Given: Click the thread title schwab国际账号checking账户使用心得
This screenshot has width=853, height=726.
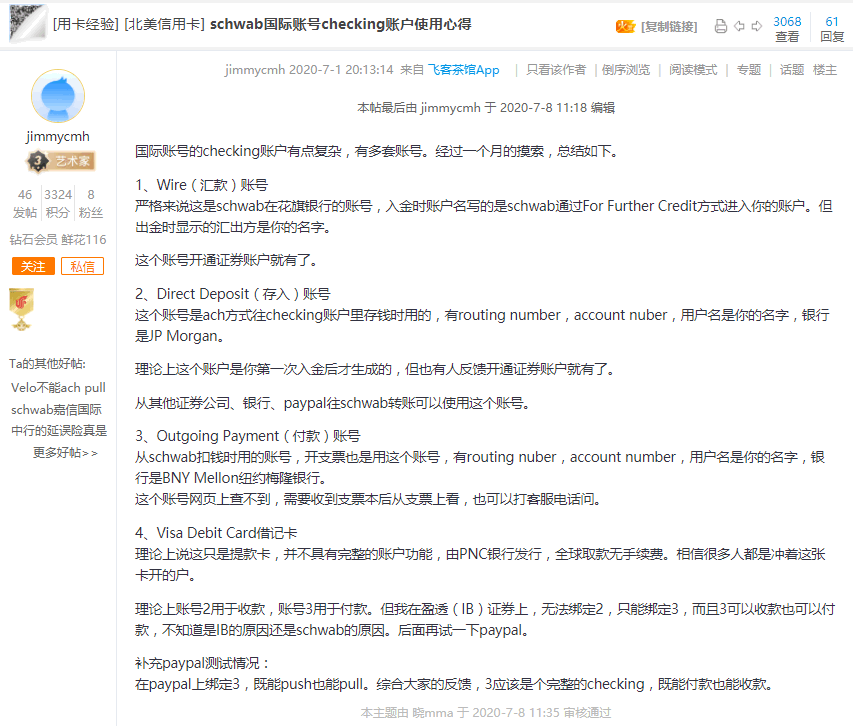Looking at the screenshot, I should point(341,24).
